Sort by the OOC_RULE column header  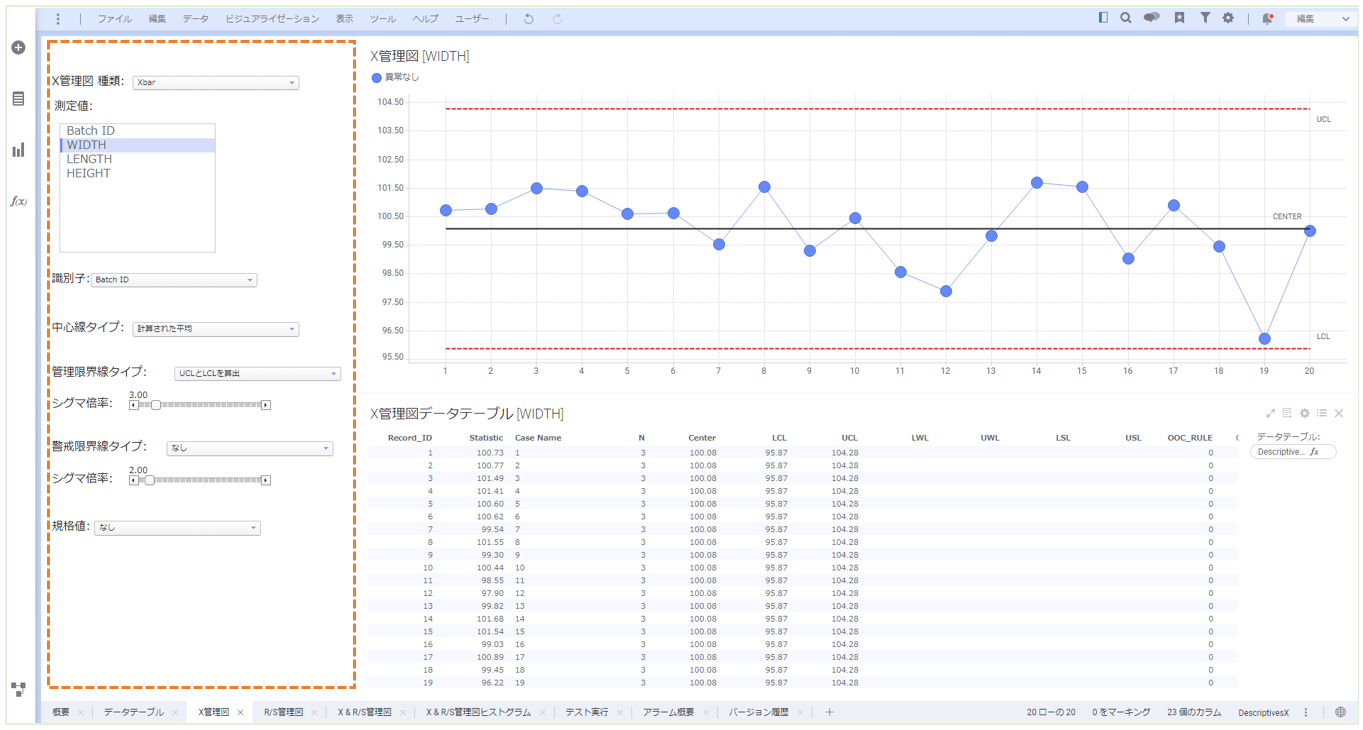tap(1190, 438)
